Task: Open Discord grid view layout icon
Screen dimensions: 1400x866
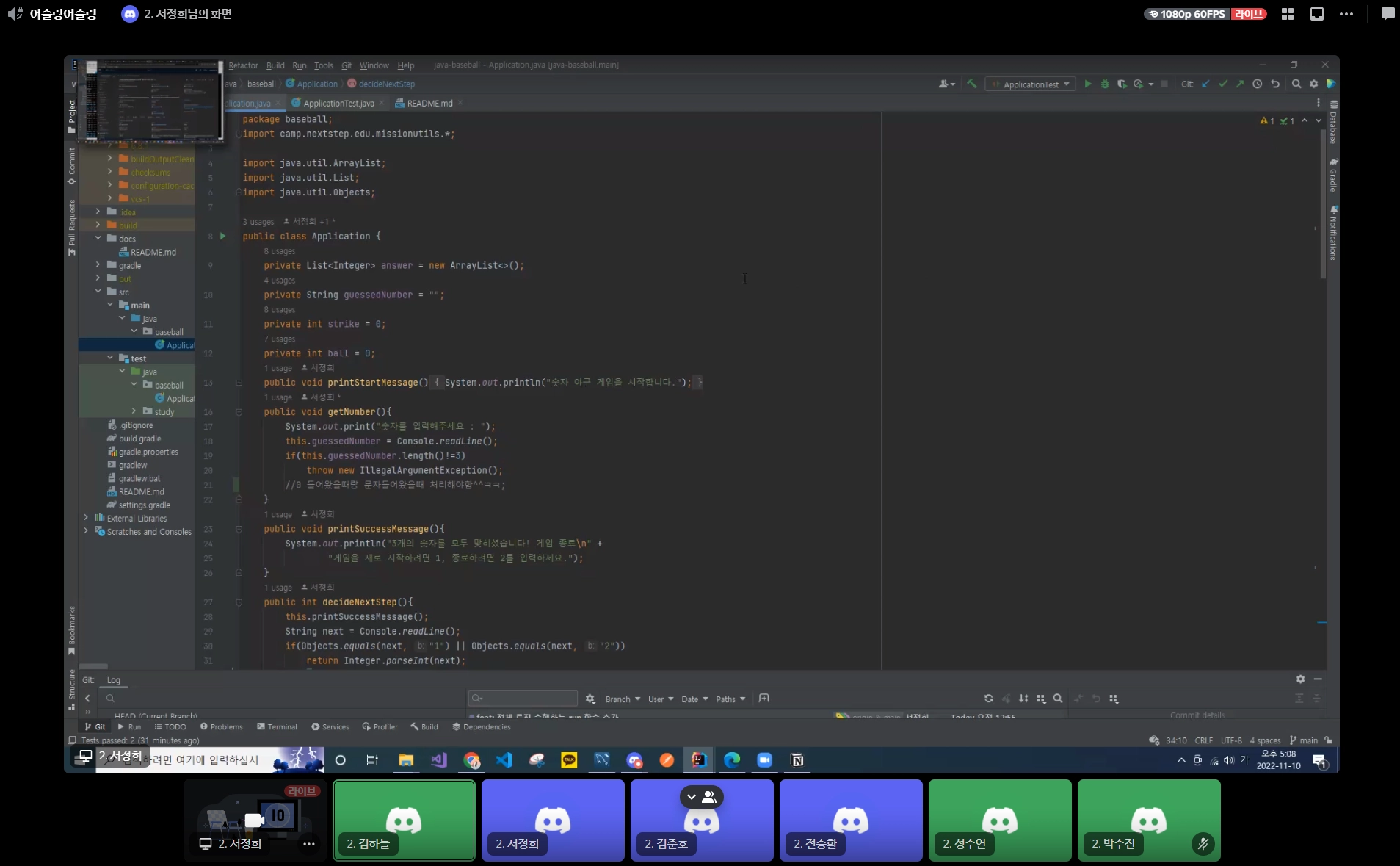Action: pos(1287,14)
